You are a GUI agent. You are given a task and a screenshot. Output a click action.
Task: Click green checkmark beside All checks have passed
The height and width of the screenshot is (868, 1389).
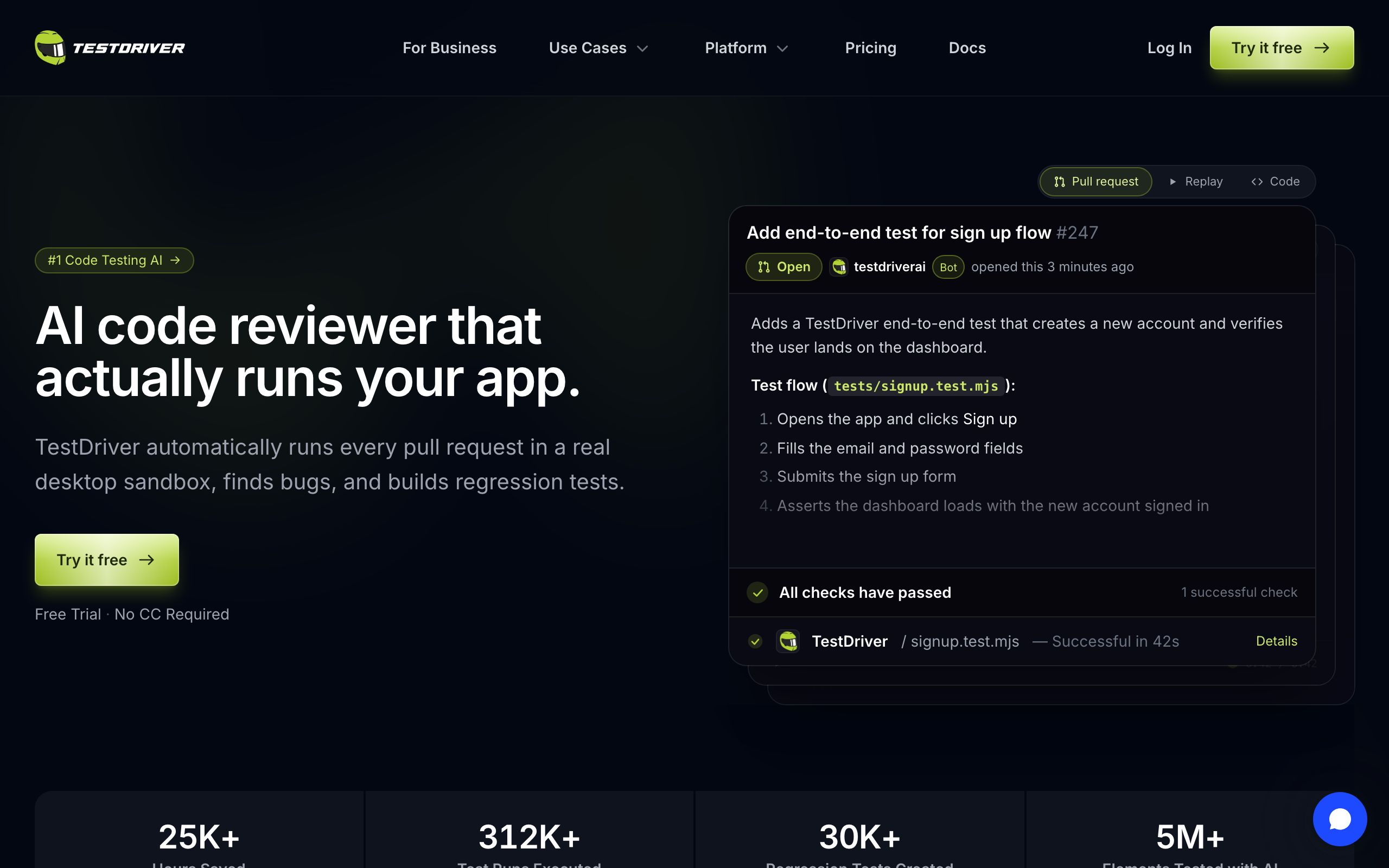coord(757,592)
